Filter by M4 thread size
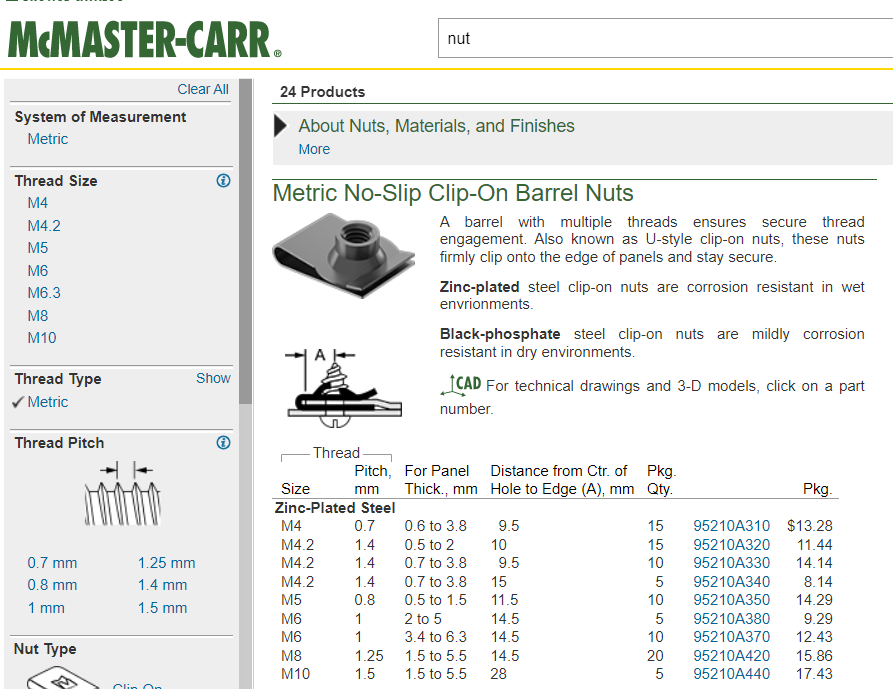This screenshot has height=689, width=893. click(38, 203)
